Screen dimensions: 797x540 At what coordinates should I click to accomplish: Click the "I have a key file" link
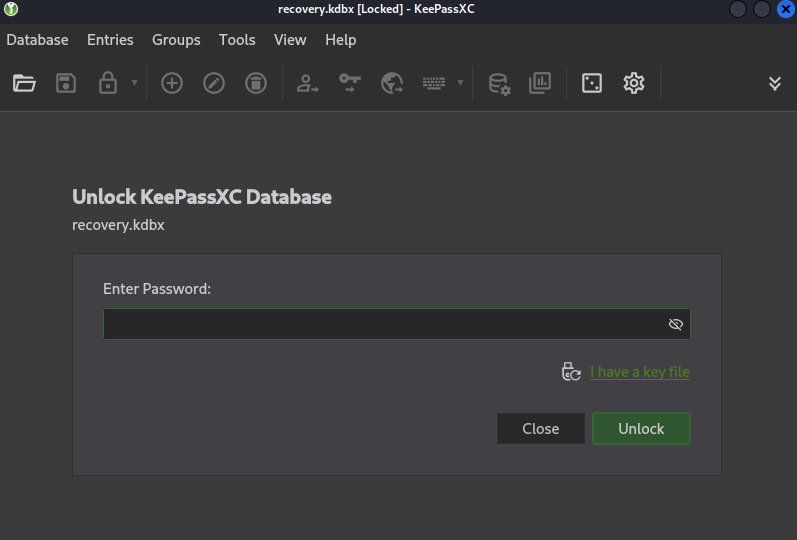coord(639,372)
